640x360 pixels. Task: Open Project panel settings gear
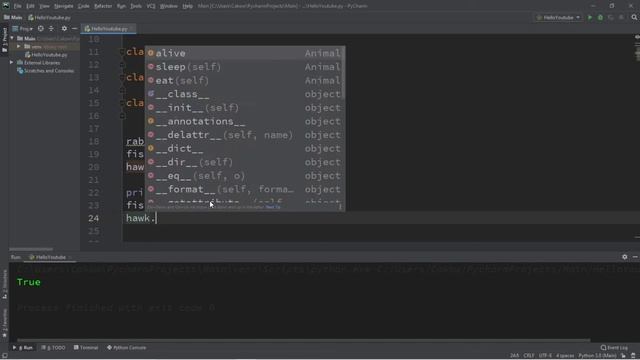64,29
